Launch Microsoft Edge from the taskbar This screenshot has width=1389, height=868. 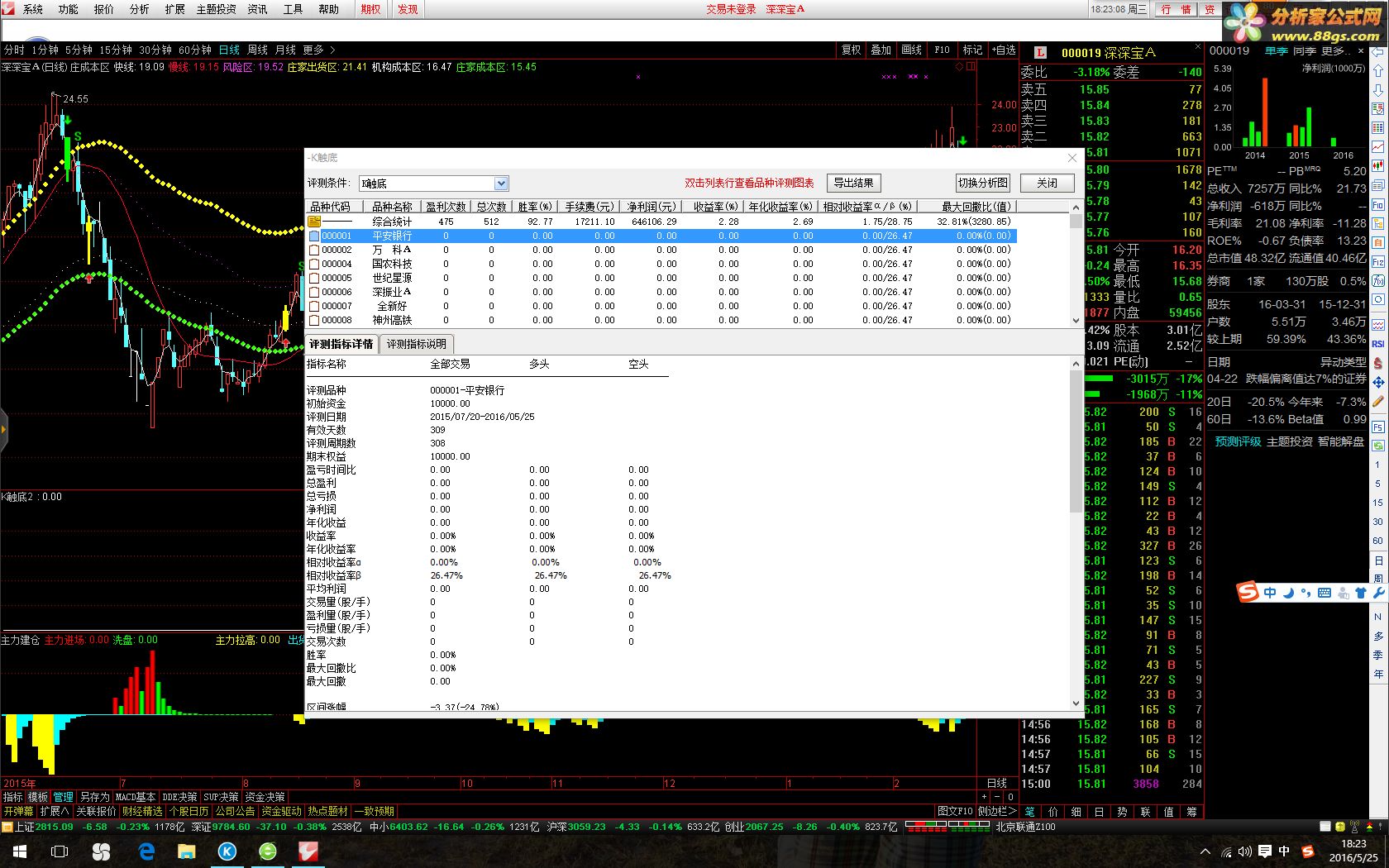147,851
